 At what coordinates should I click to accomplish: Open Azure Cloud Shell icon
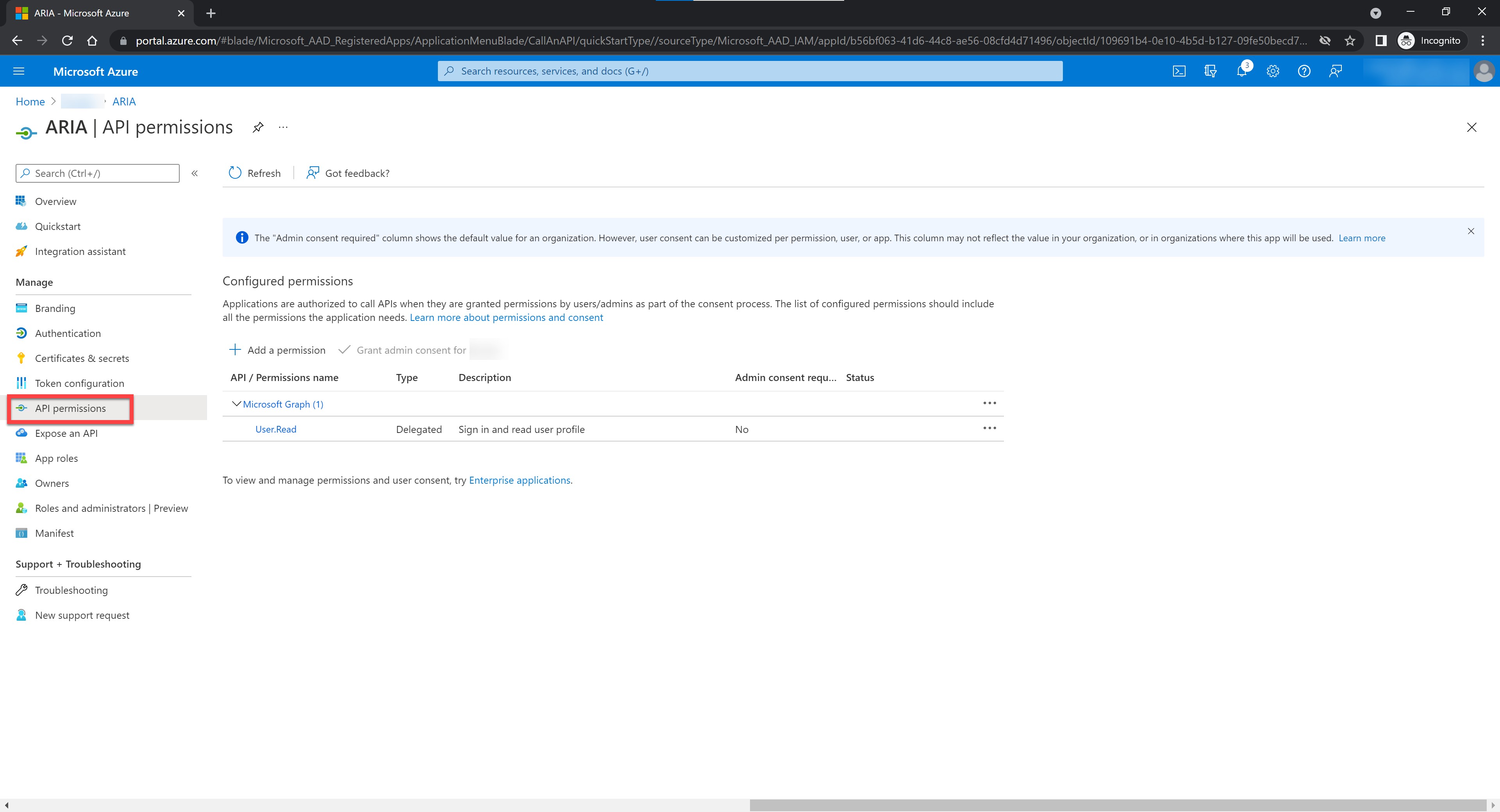coord(1179,71)
